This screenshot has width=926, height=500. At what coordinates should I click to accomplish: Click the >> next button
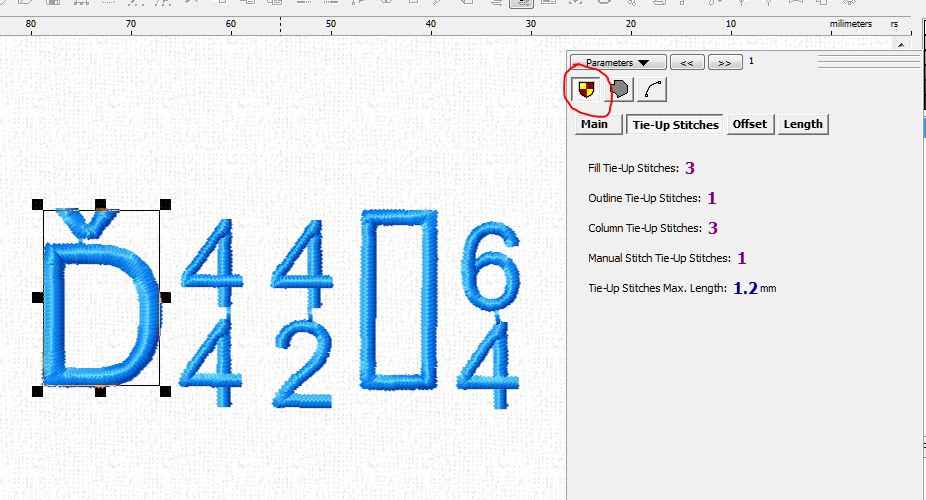[x=724, y=62]
